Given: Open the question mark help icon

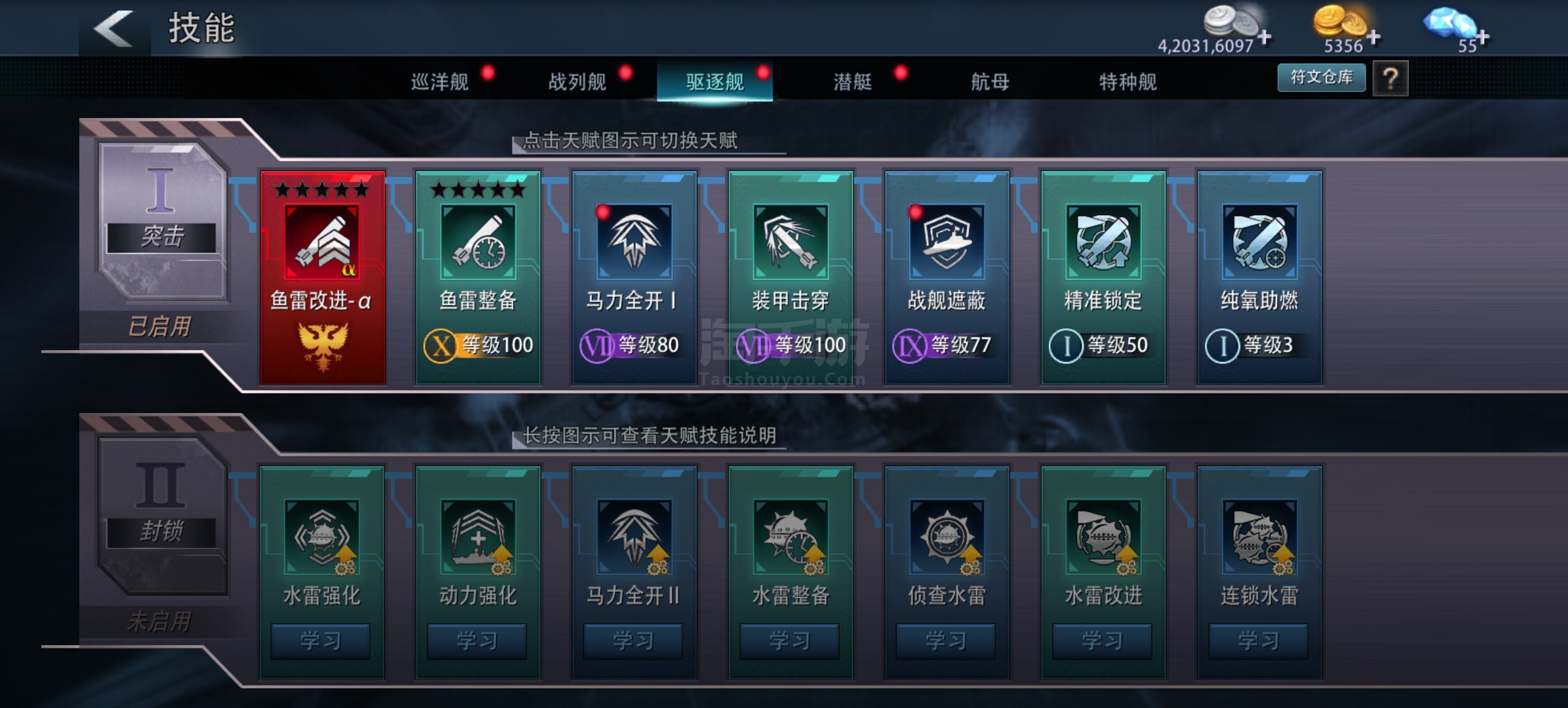Looking at the screenshot, I should coord(1390,79).
